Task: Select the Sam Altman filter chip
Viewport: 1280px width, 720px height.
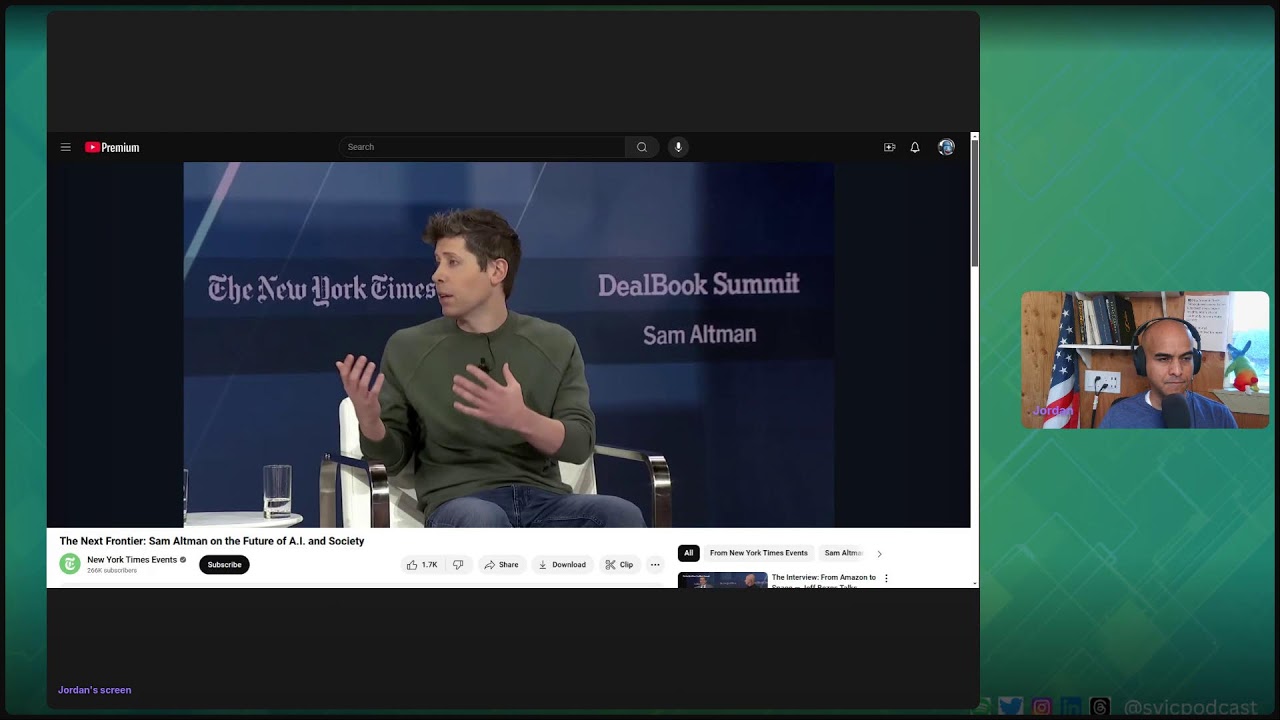Action: click(843, 553)
